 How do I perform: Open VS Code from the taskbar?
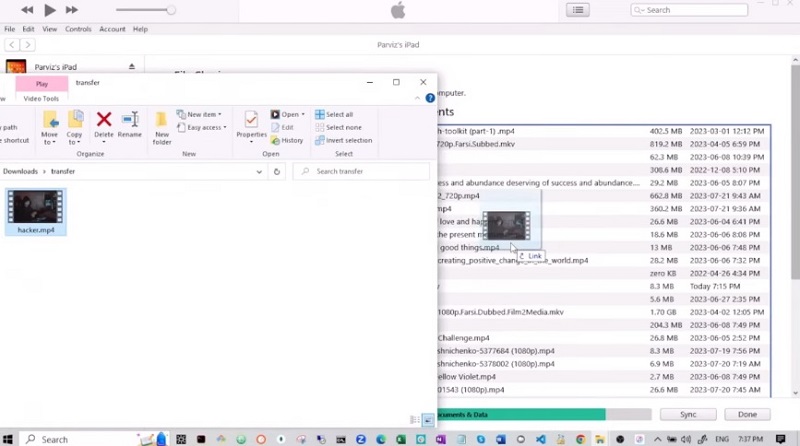pos(541,439)
